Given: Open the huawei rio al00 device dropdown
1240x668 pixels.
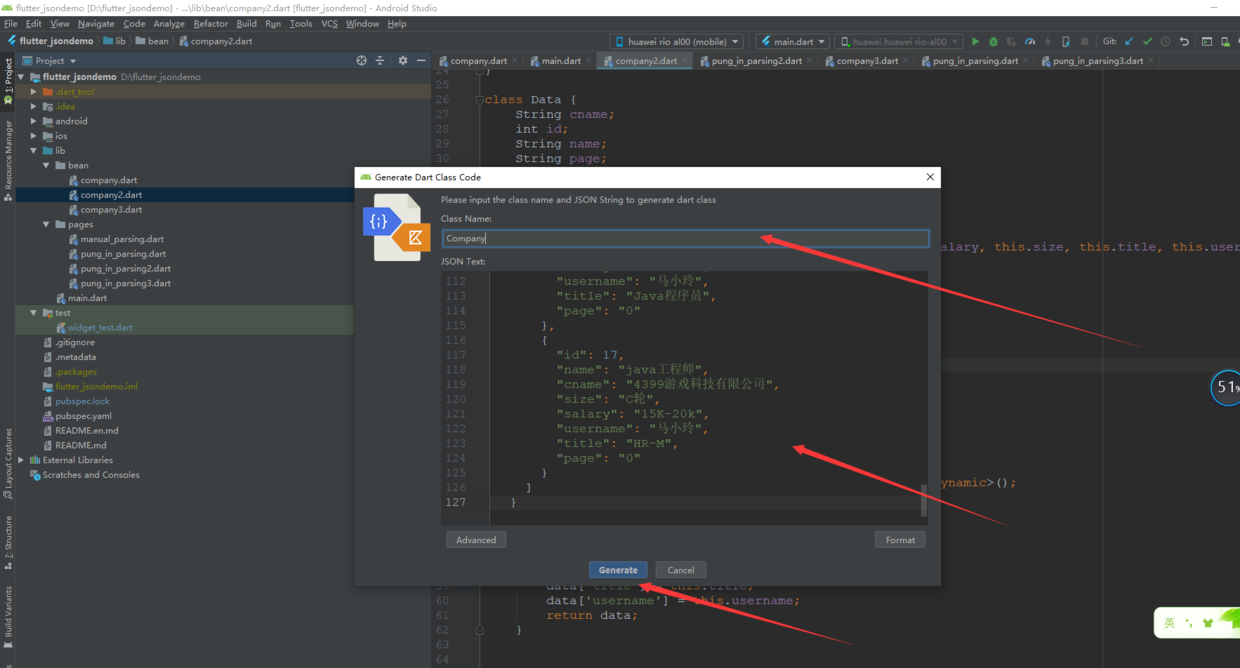Looking at the screenshot, I should tap(677, 42).
